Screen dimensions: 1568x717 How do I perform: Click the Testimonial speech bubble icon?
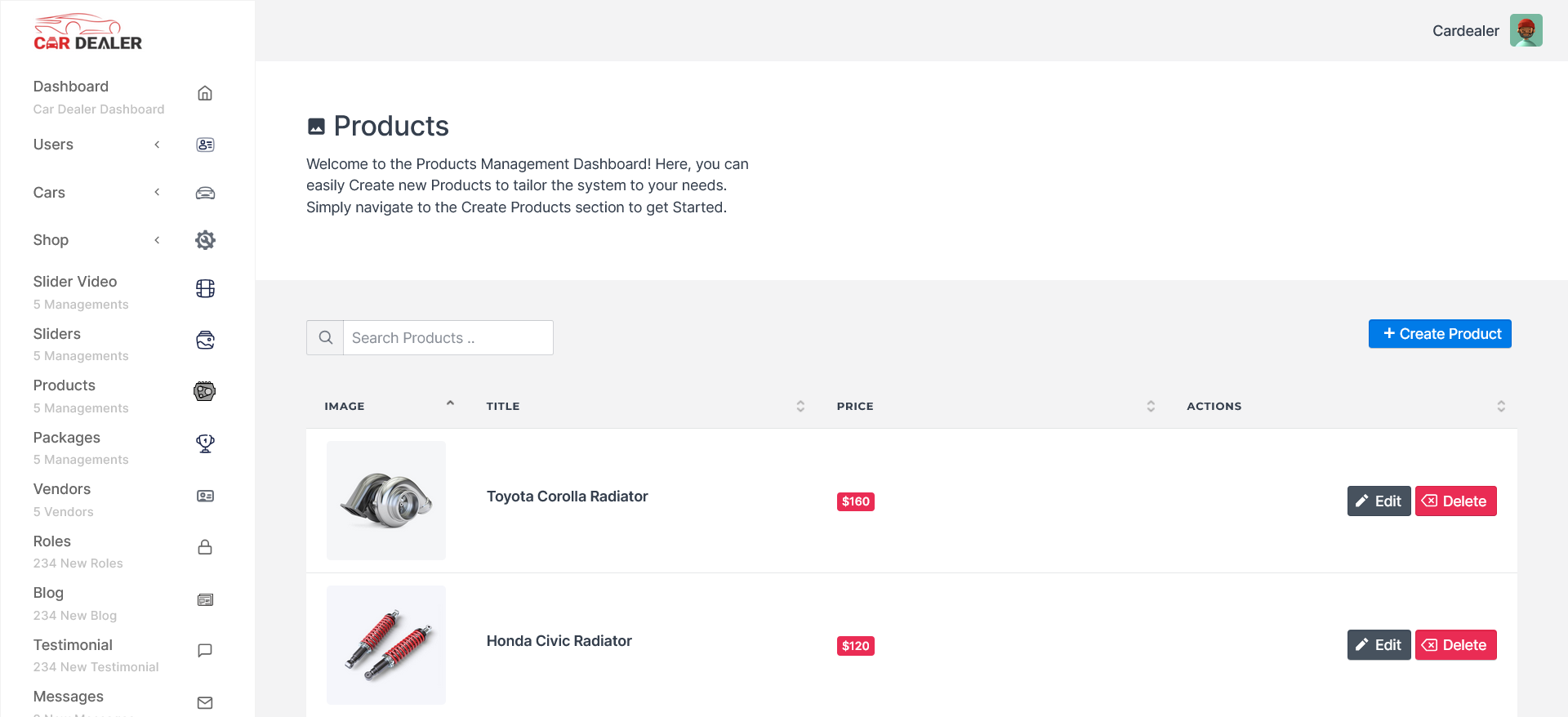tap(205, 651)
